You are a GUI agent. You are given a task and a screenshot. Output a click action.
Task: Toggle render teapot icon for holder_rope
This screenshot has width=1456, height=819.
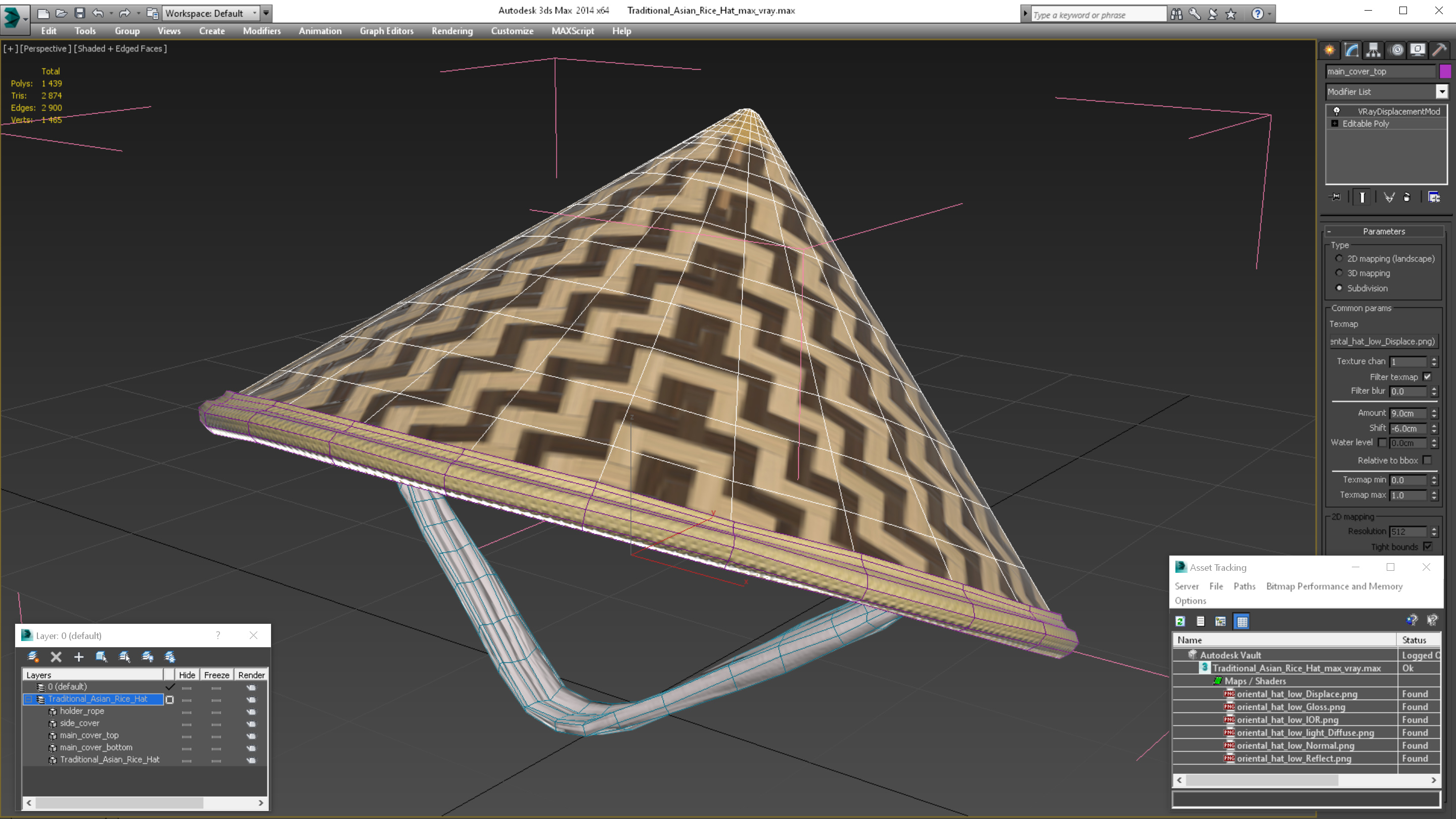[252, 712]
